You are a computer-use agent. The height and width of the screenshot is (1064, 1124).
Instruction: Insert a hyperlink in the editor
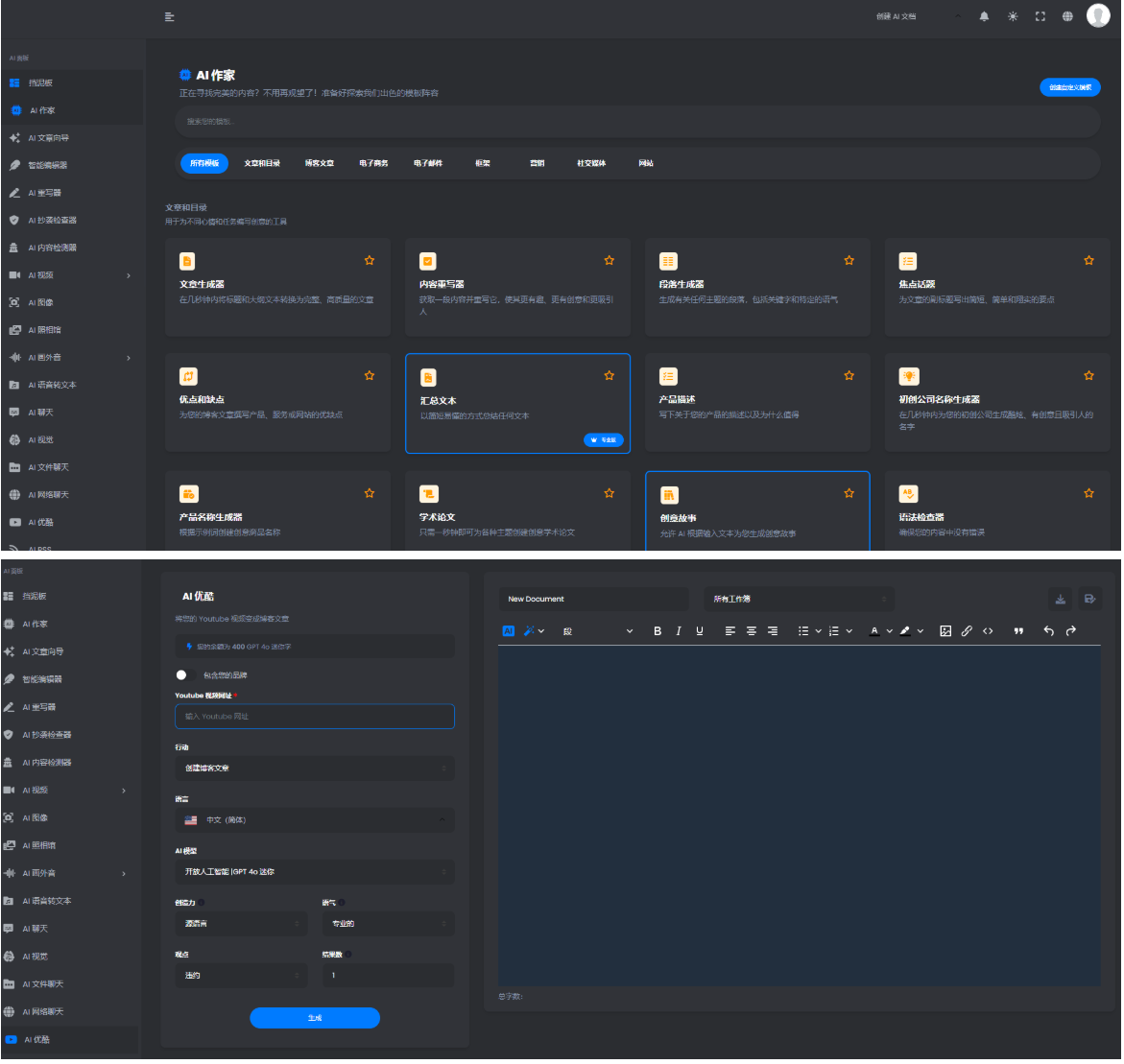pos(967,631)
